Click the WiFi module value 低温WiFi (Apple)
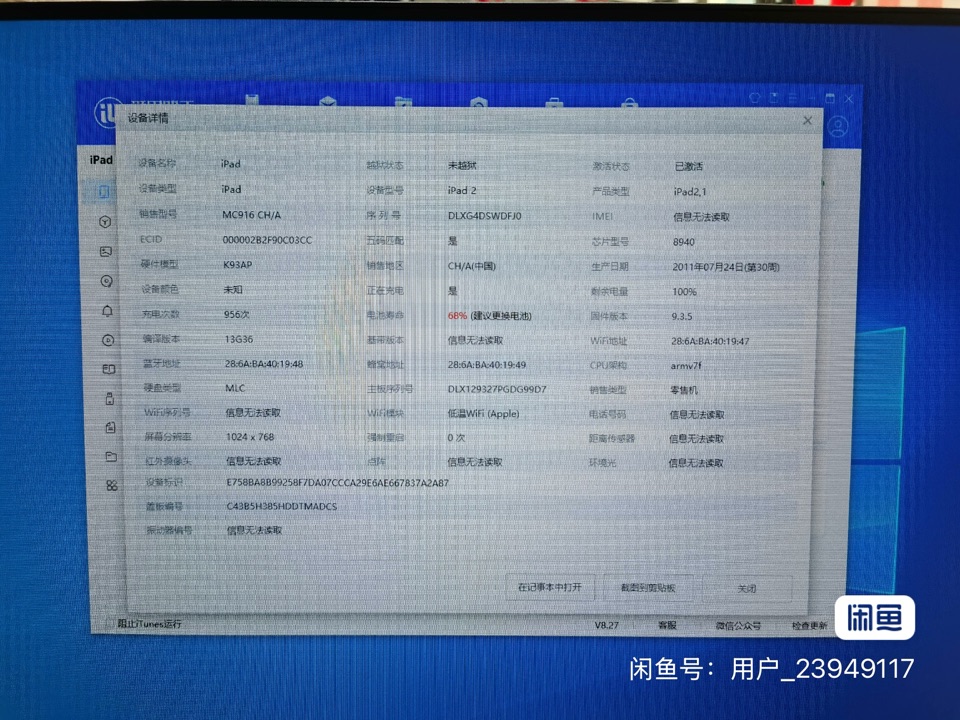 484,413
